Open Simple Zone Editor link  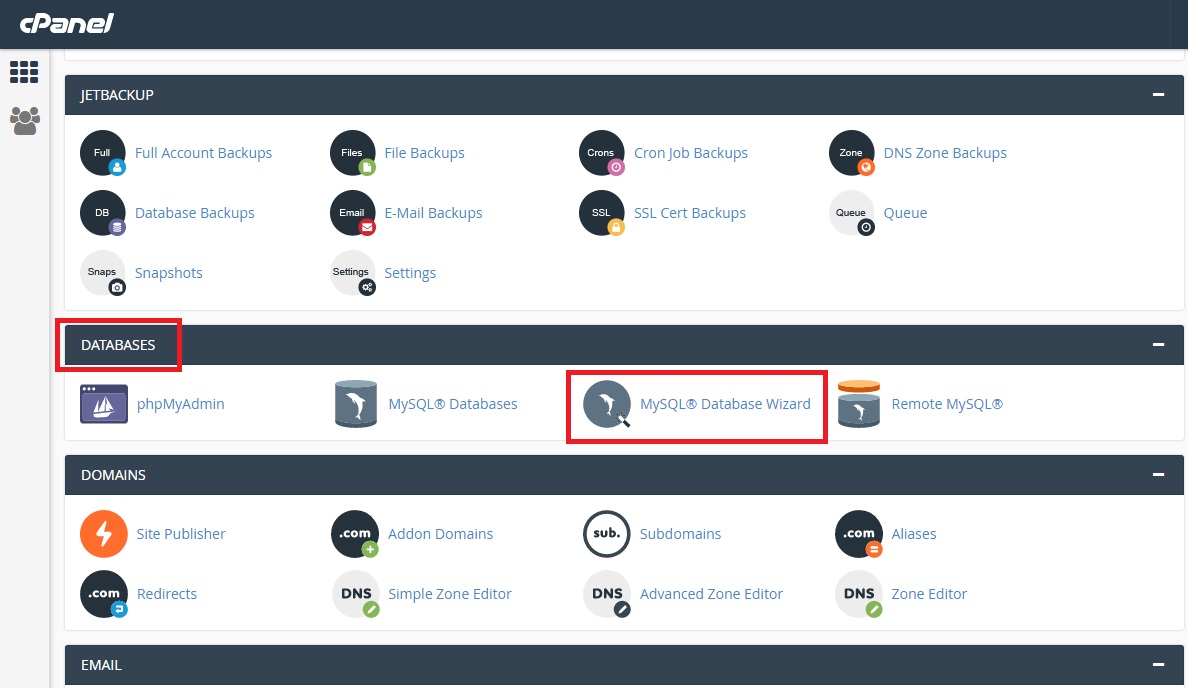coord(450,594)
